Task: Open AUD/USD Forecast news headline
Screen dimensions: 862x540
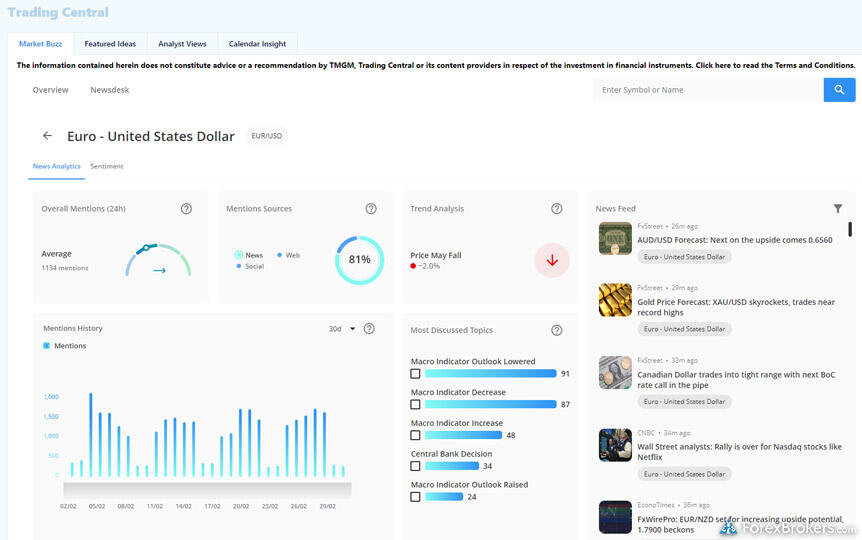Action: pyautogui.click(x=734, y=240)
